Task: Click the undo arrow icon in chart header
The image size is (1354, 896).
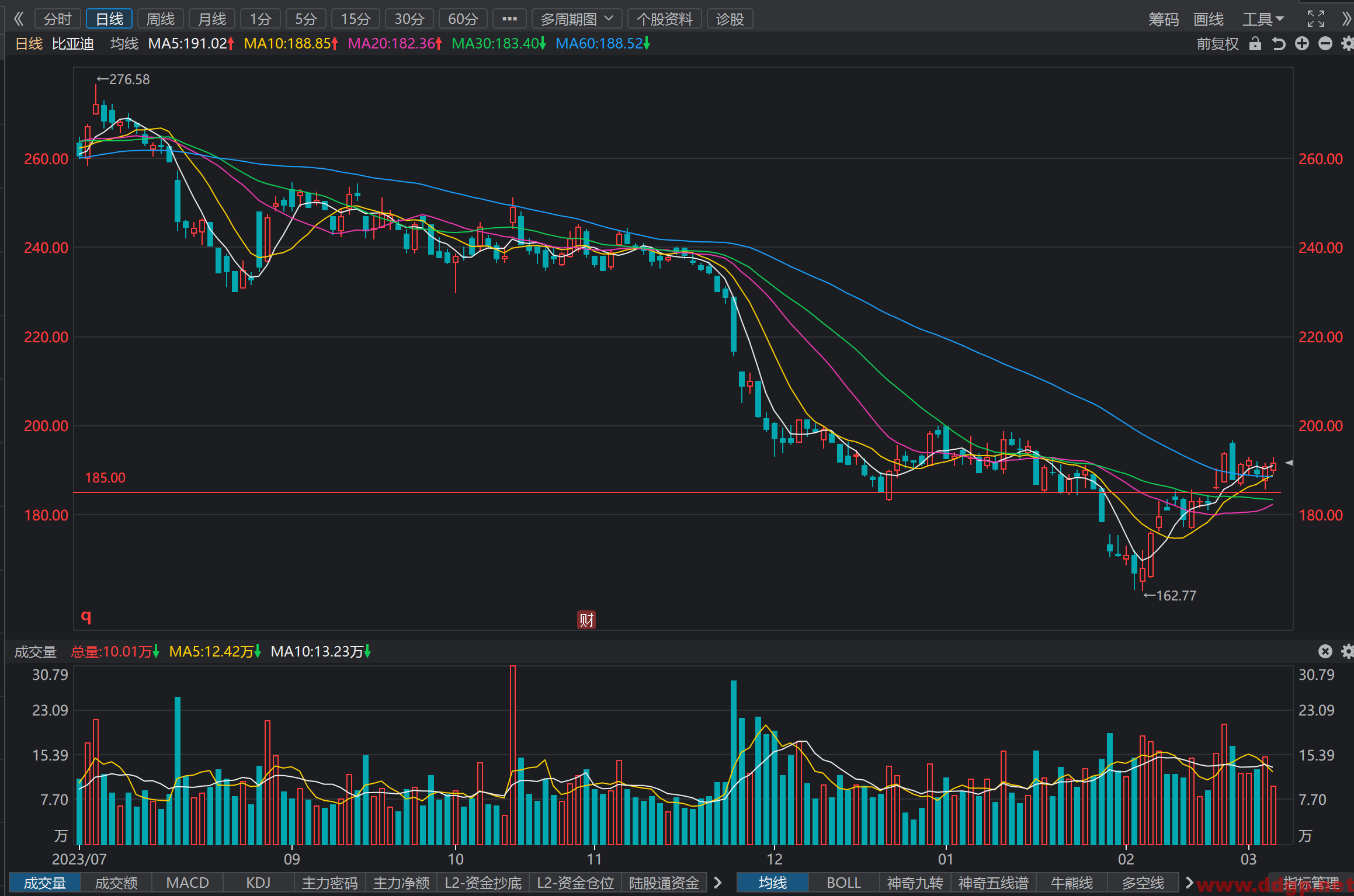Action: [1279, 44]
